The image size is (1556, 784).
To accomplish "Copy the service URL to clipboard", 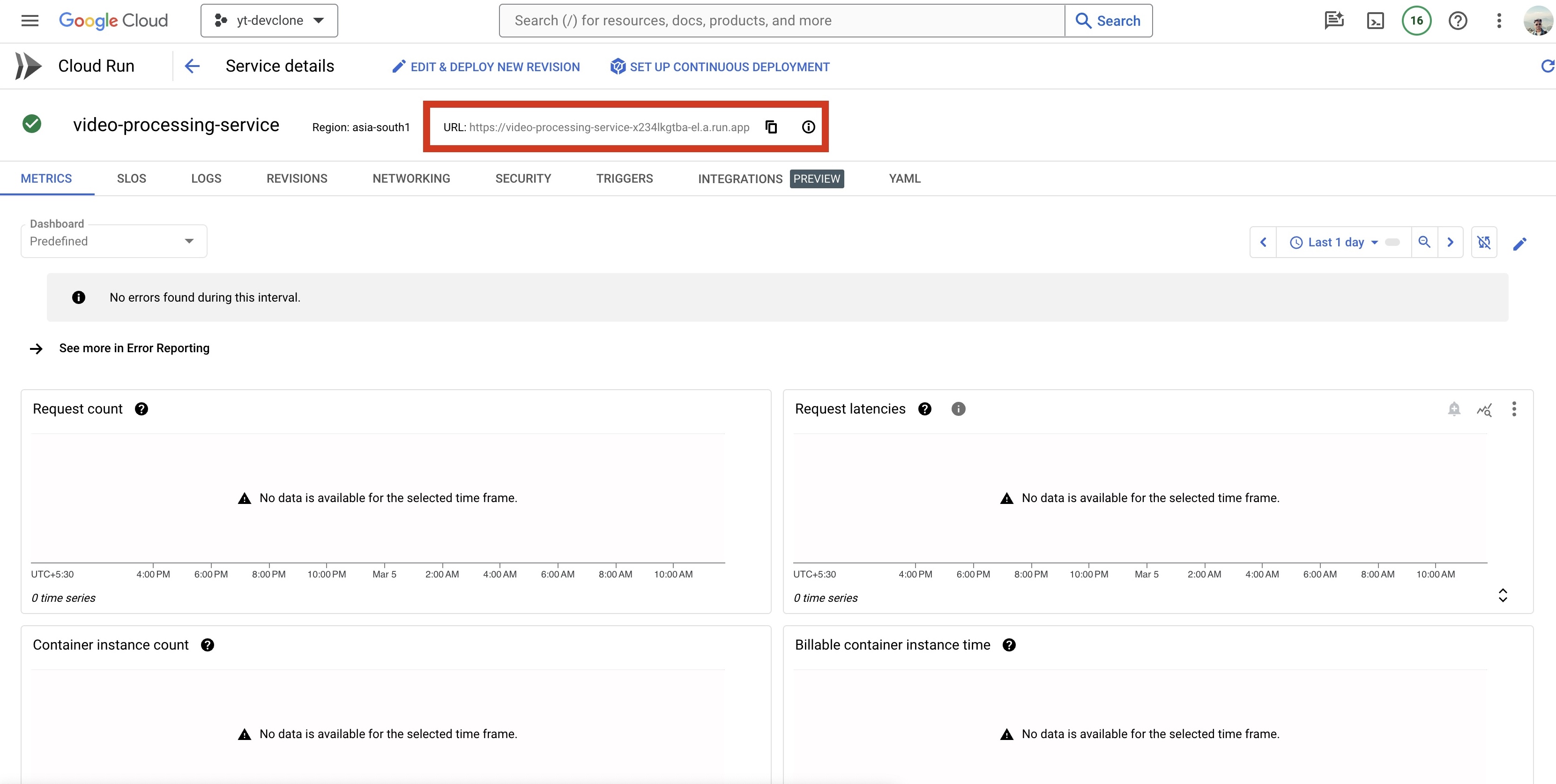I will click(771, 127).
